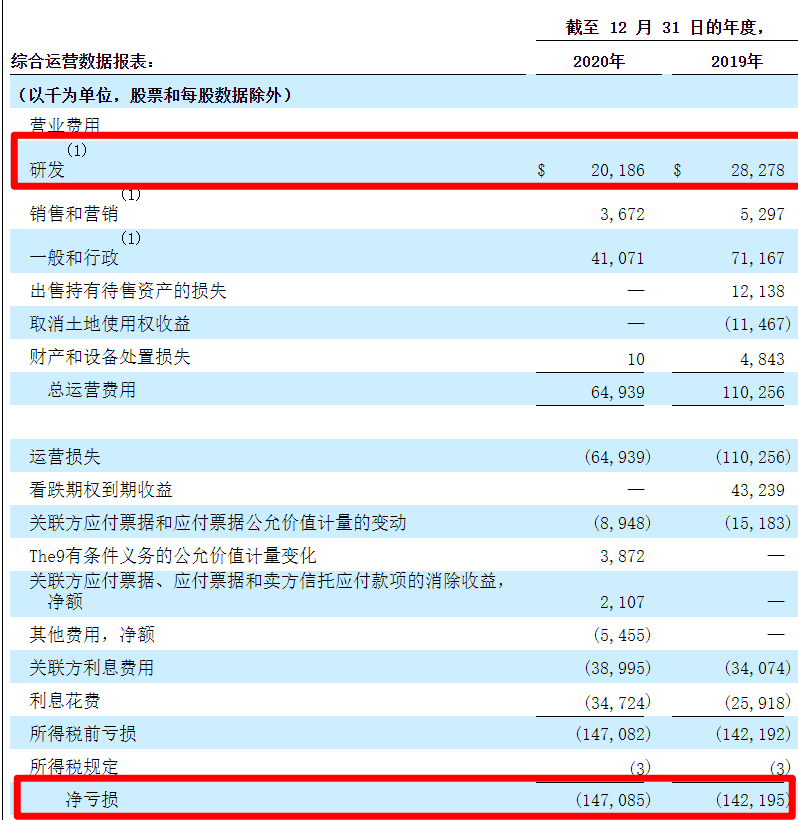The width and height of the screenshot is (798, 820).
Task: Click the 取消土地使用权收益 row label
Action: 110,324
